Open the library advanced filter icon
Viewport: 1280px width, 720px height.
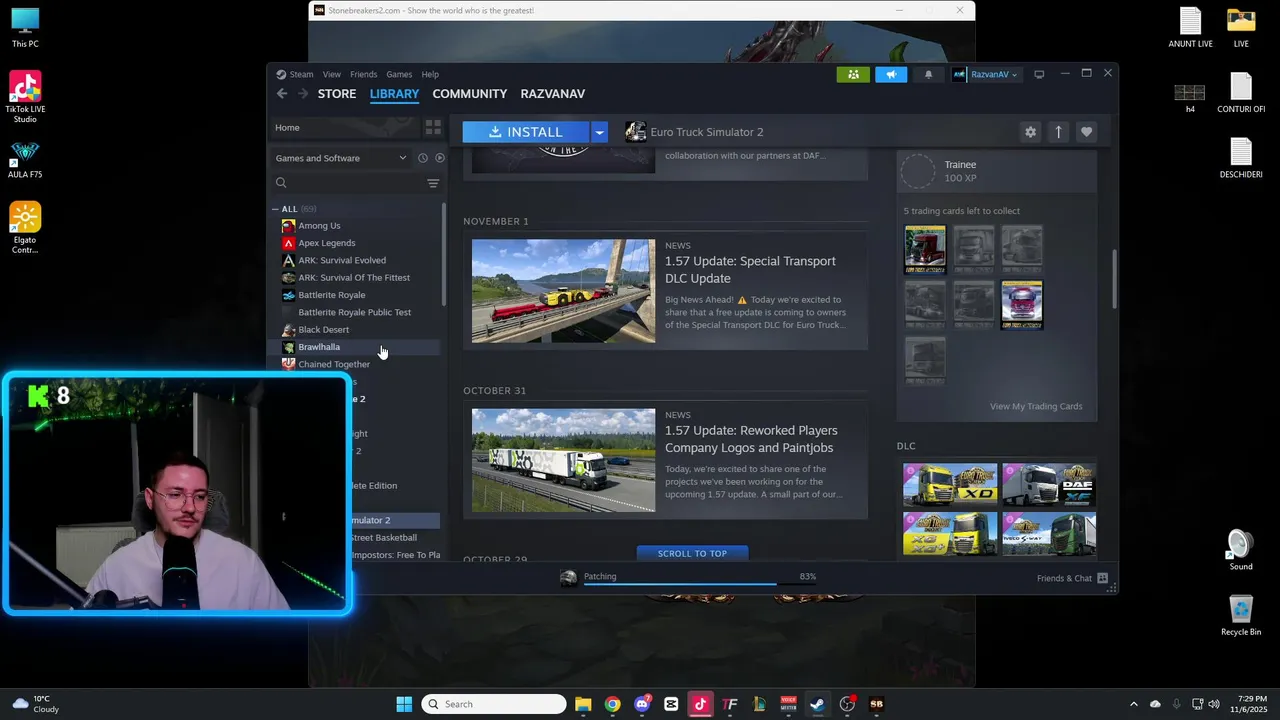tap(433, 183)
